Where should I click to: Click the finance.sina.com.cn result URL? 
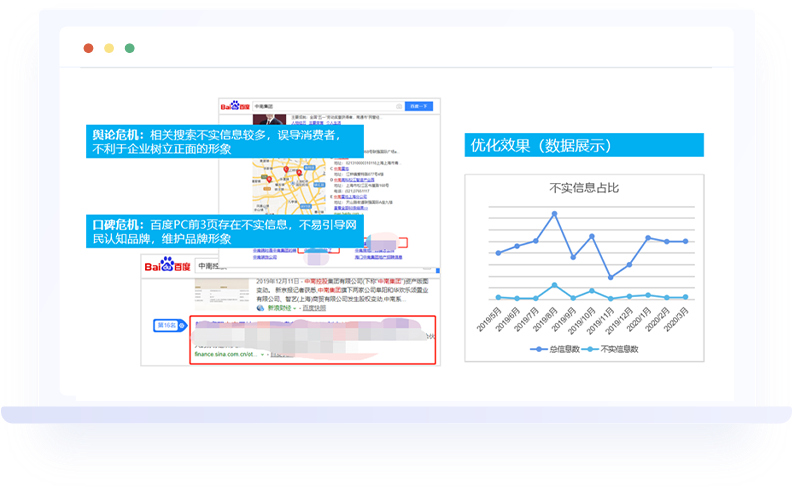pos(225,354)
